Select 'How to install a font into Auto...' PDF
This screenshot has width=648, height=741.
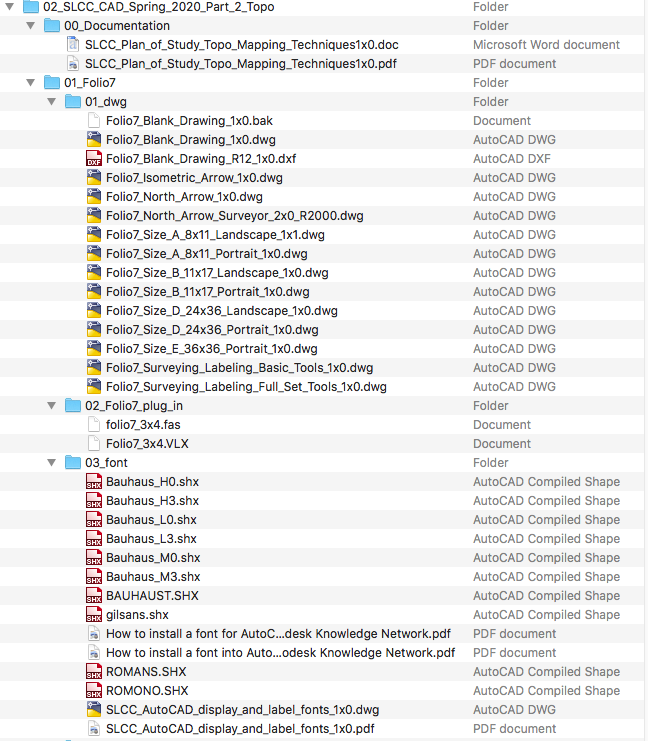tap(280, 653)
